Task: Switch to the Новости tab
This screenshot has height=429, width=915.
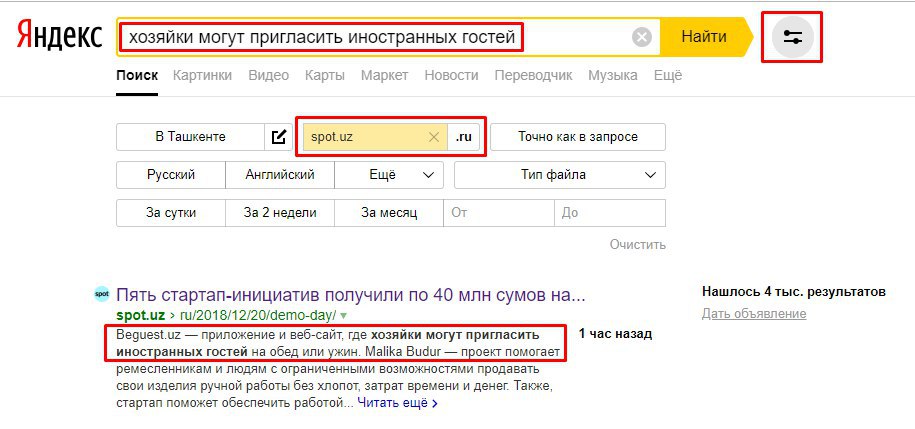Action: [x=451, y=75]
